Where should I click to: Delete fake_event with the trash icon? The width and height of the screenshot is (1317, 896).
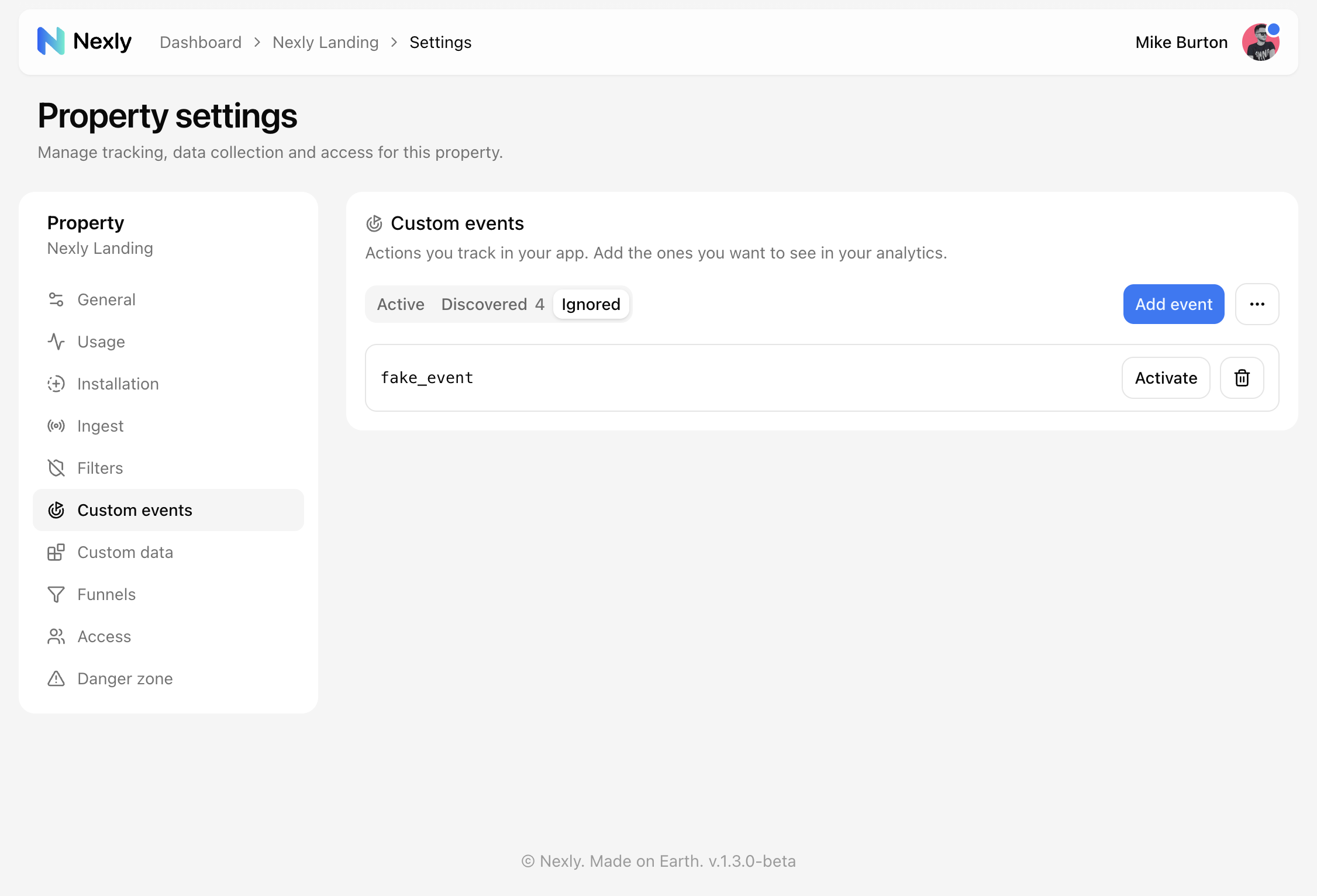[x=1242, y=378]
